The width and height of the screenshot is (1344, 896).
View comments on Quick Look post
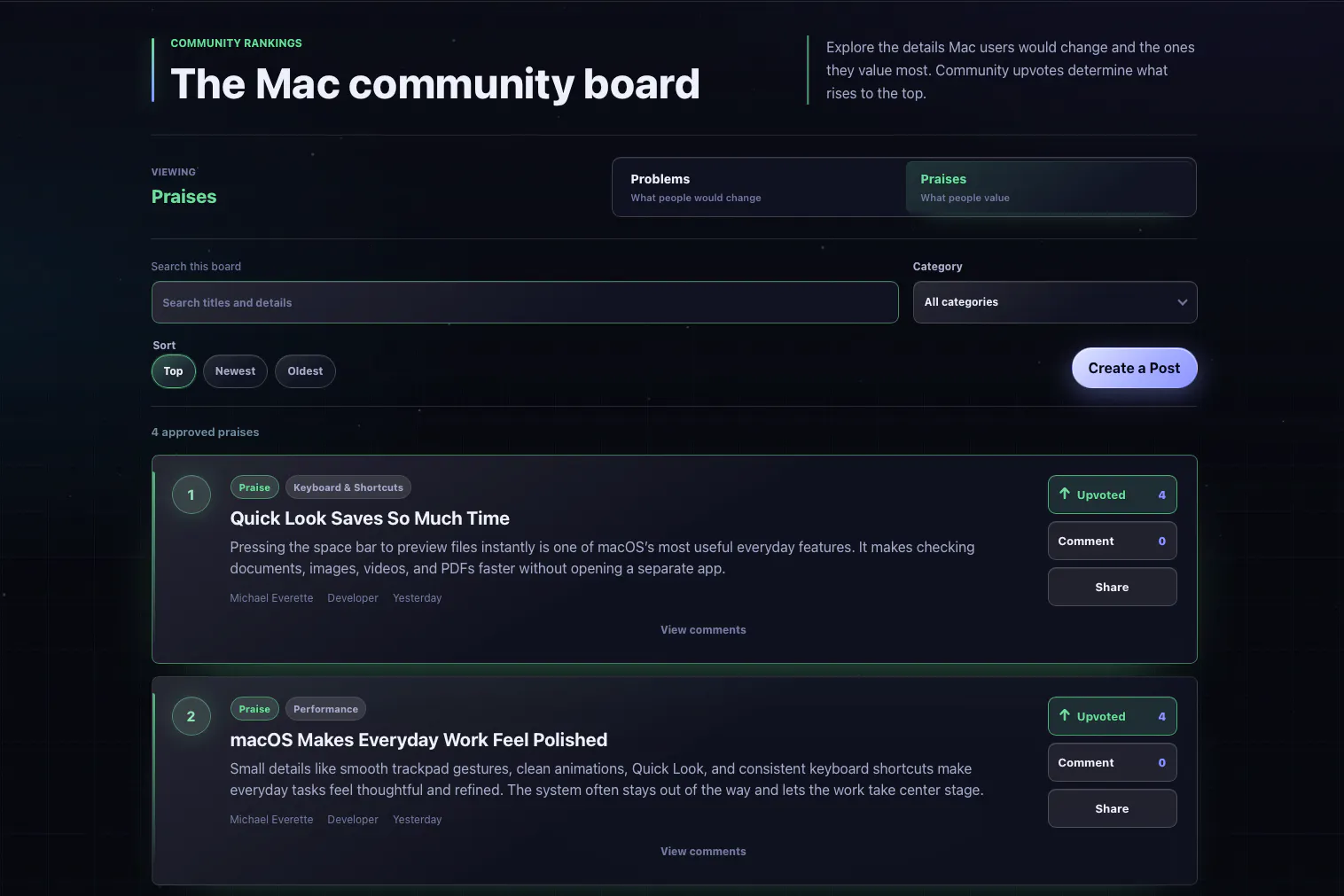[703, 630]
